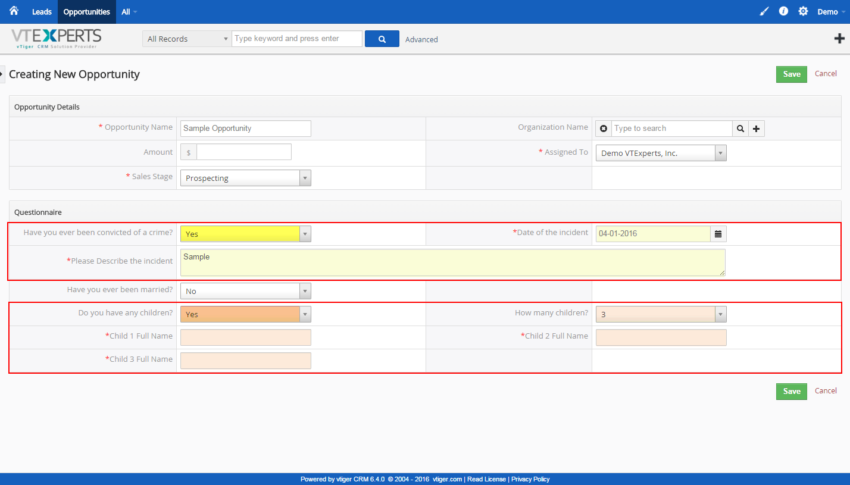This screenshot has width=850, height=485.
Task: Open the ever been married dropdown
Action: 246,291
